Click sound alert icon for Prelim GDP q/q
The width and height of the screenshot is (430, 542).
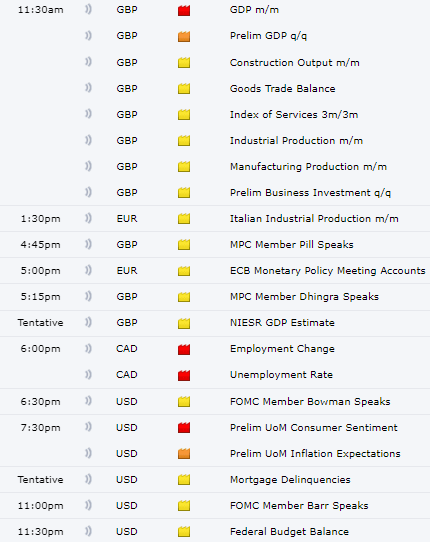(x=88, y=35)
